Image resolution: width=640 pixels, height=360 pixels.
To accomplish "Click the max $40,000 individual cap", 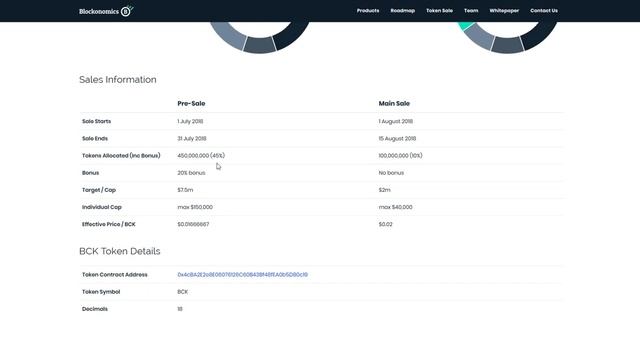I will (x=396, y=207).
